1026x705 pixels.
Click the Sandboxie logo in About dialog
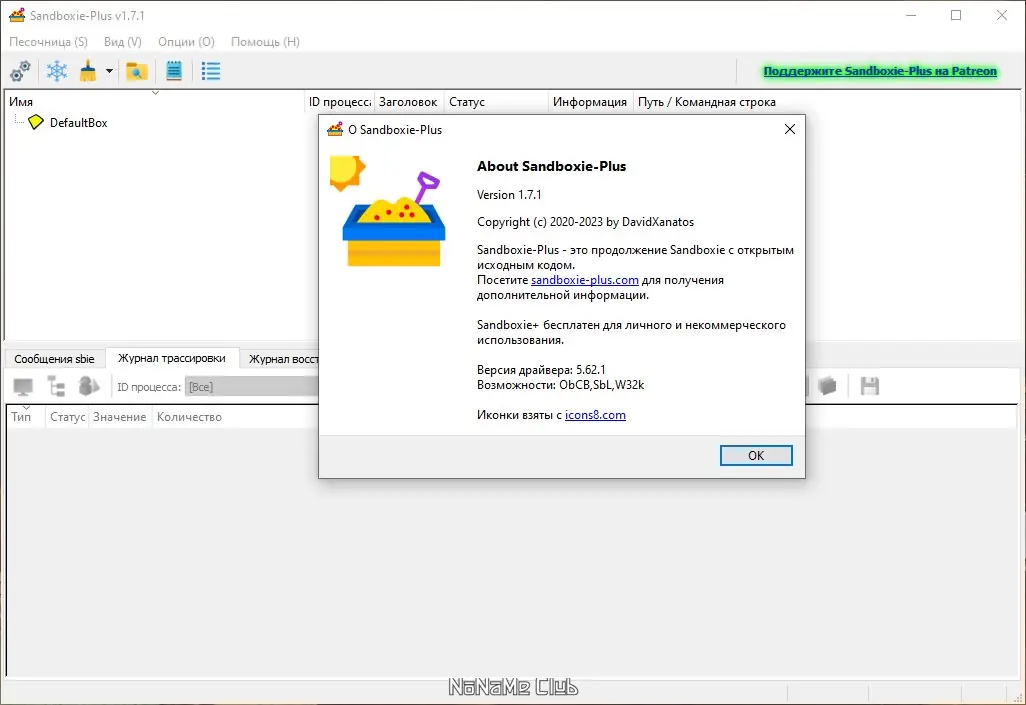(389, 211)
